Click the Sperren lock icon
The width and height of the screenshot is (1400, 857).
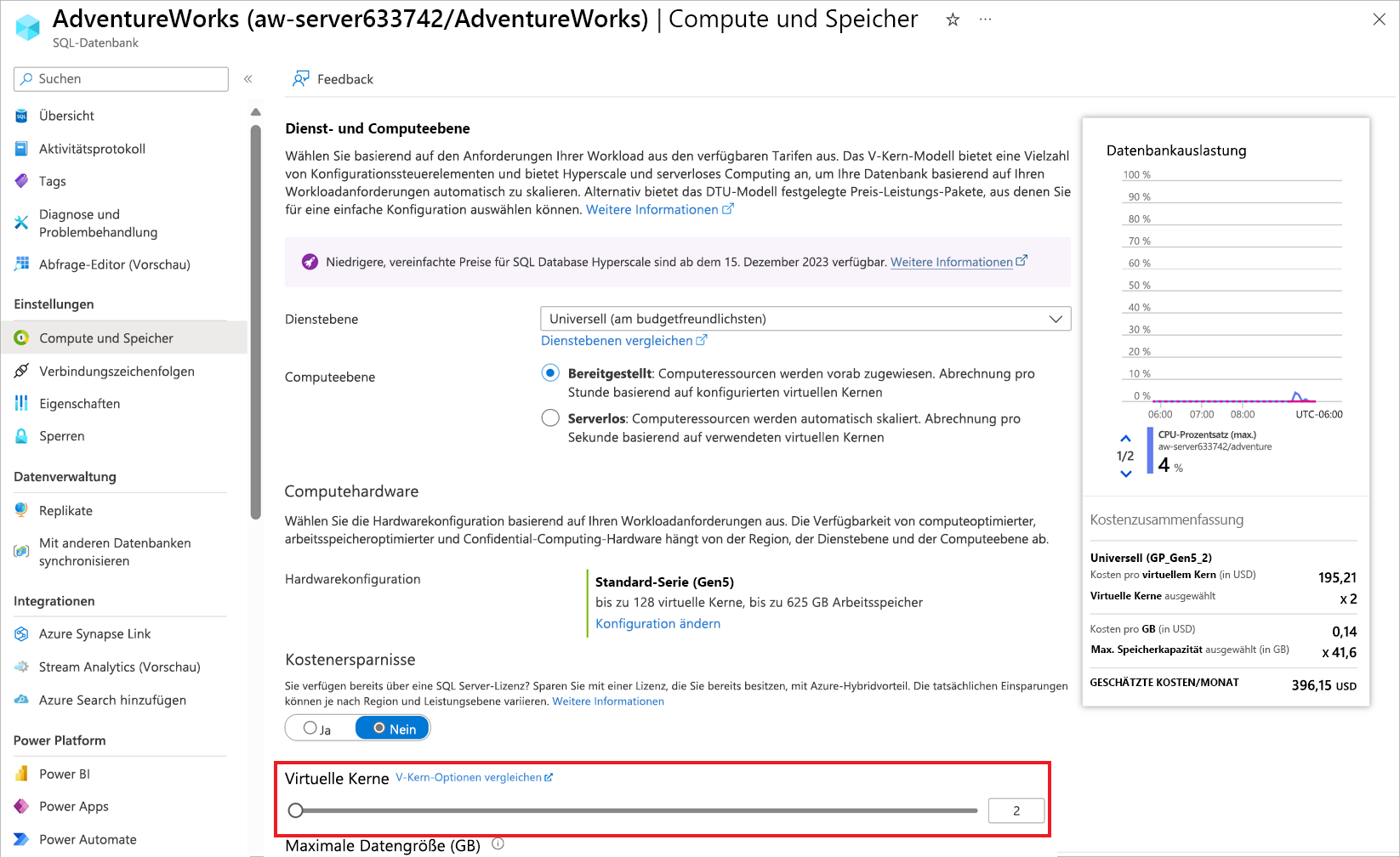[x=21, y=436]
